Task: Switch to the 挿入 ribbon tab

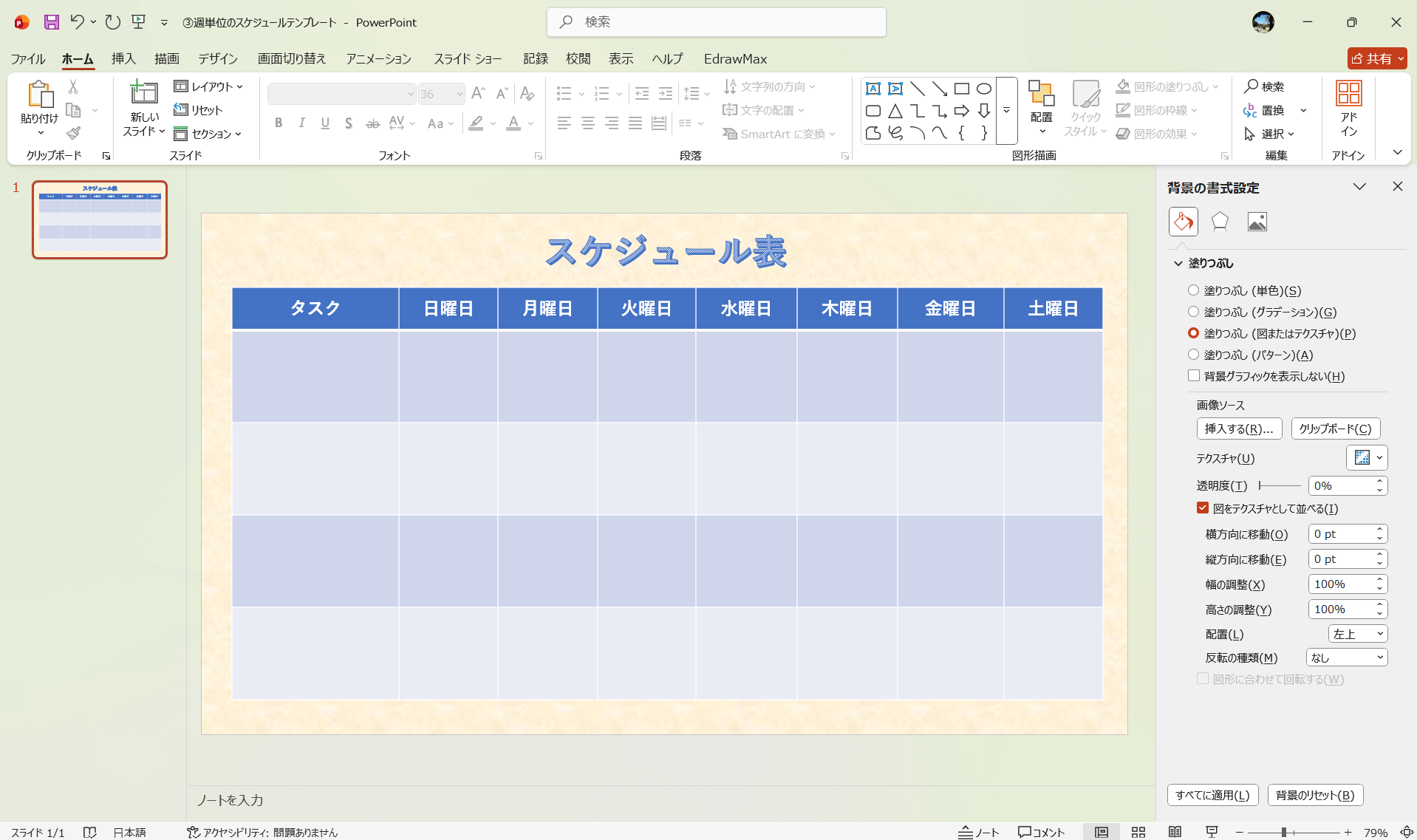Action: pyautogui.click(x=123, y=58)
